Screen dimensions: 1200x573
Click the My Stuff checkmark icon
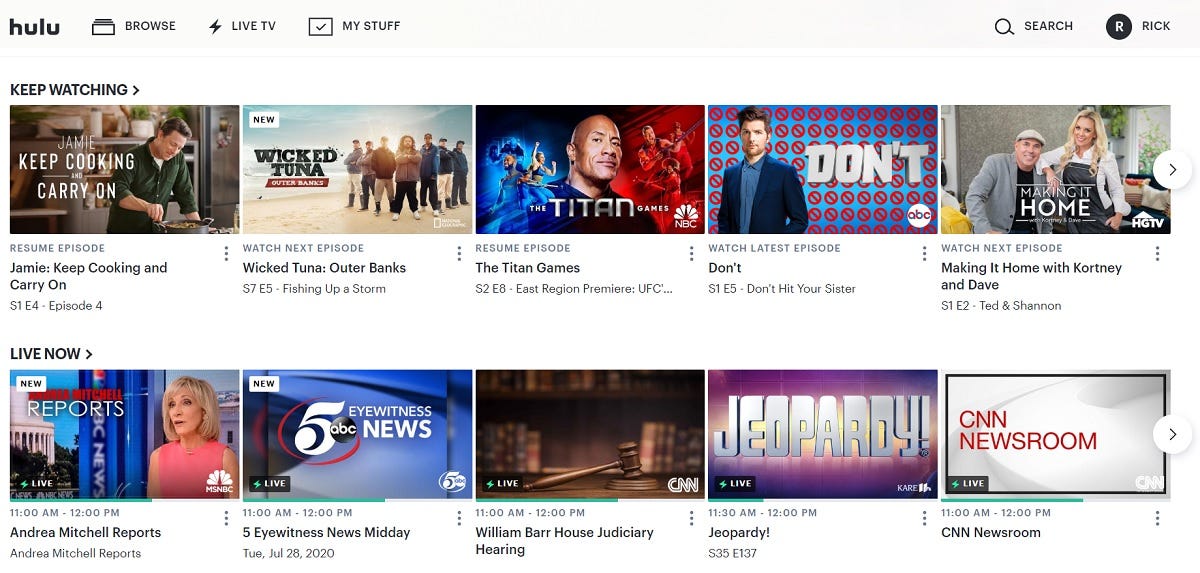[320, 27]
